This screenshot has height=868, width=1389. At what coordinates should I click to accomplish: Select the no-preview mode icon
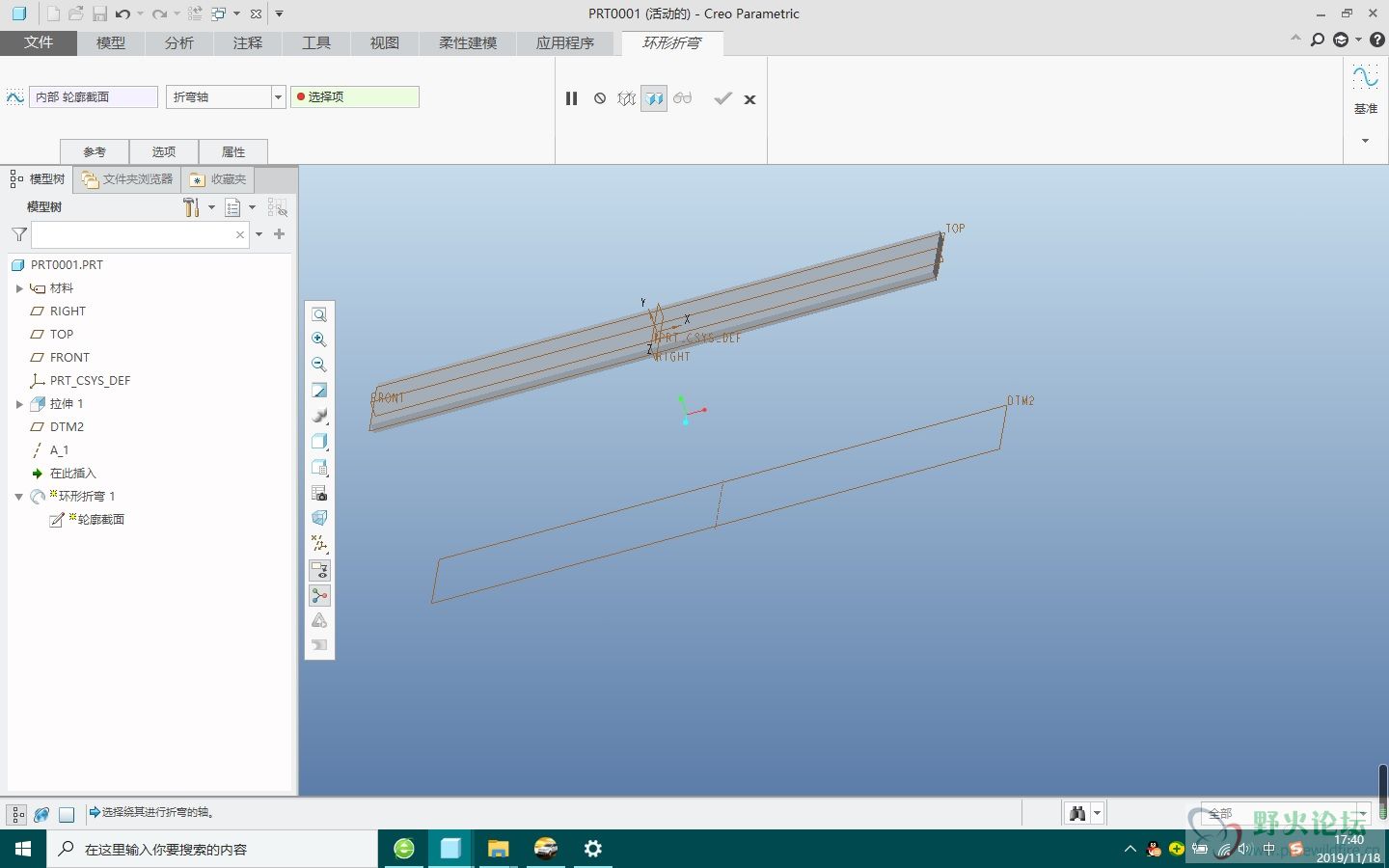[600, 98]
